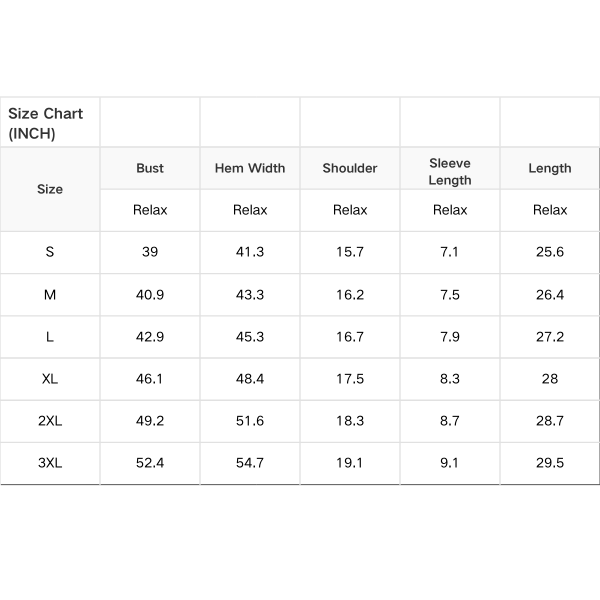Click the 3XL size row label
600x600 pixels.
tap(50, 463)
